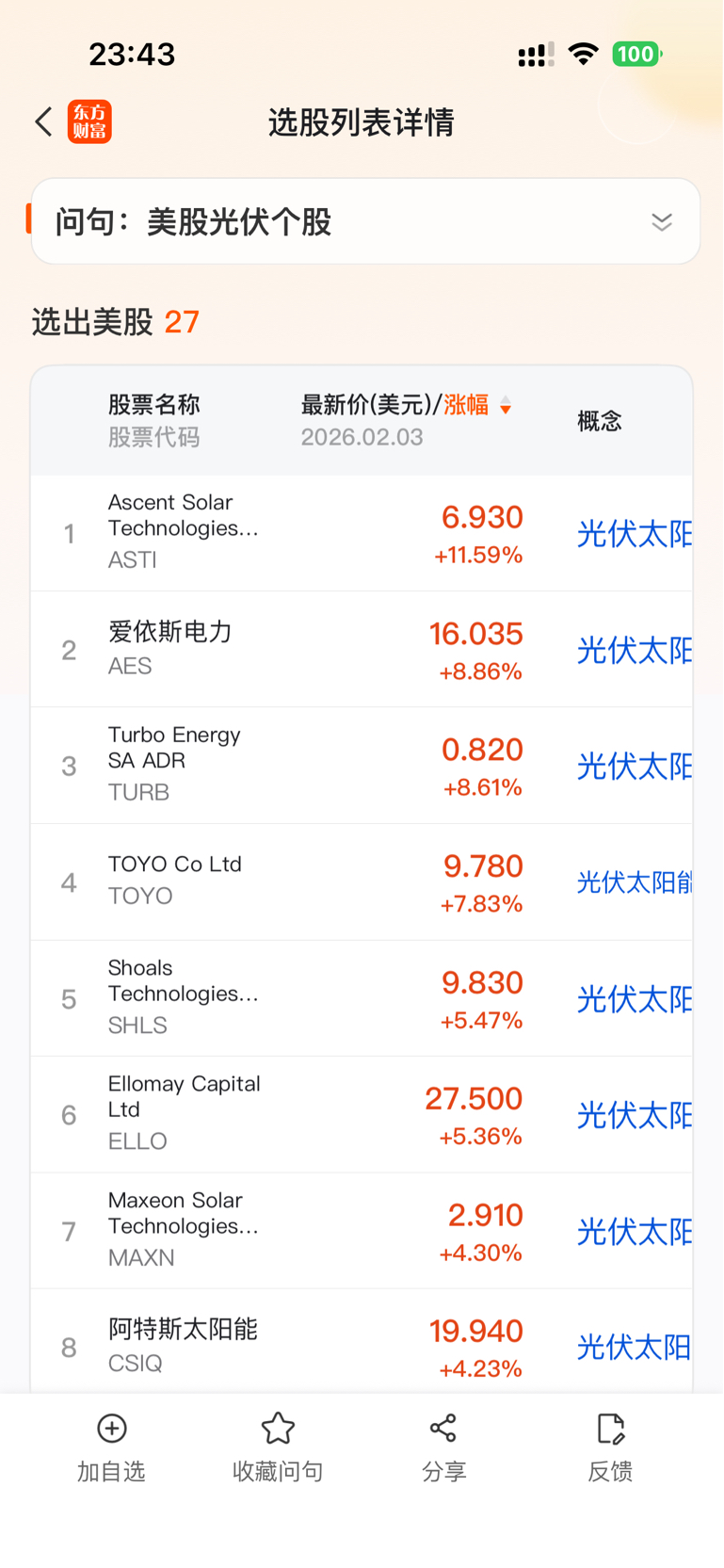This screenshot has height=1568, width=724.
Task: Tap Maxeon Solar price 2.910
Action: (485, 1216)
